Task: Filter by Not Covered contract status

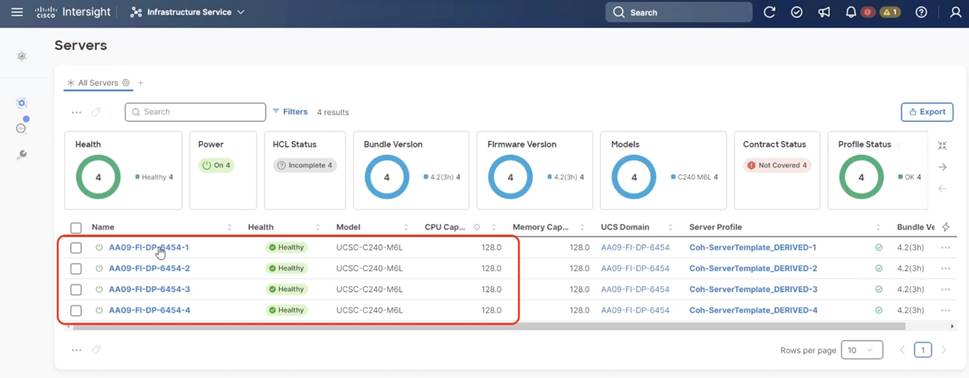Action: pyautogui.click(x=777, y=166)
